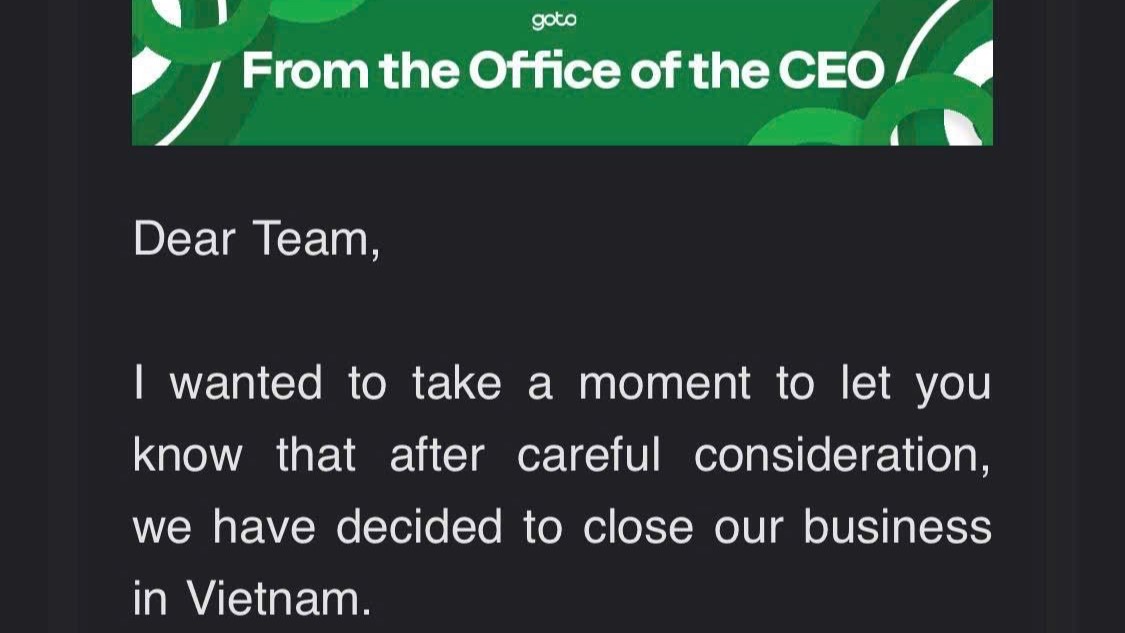Image resolution: width=1125 pixels, height=633 pixels.
Task: Click the word "moment" in the first sentence
Action: point(664,383)
